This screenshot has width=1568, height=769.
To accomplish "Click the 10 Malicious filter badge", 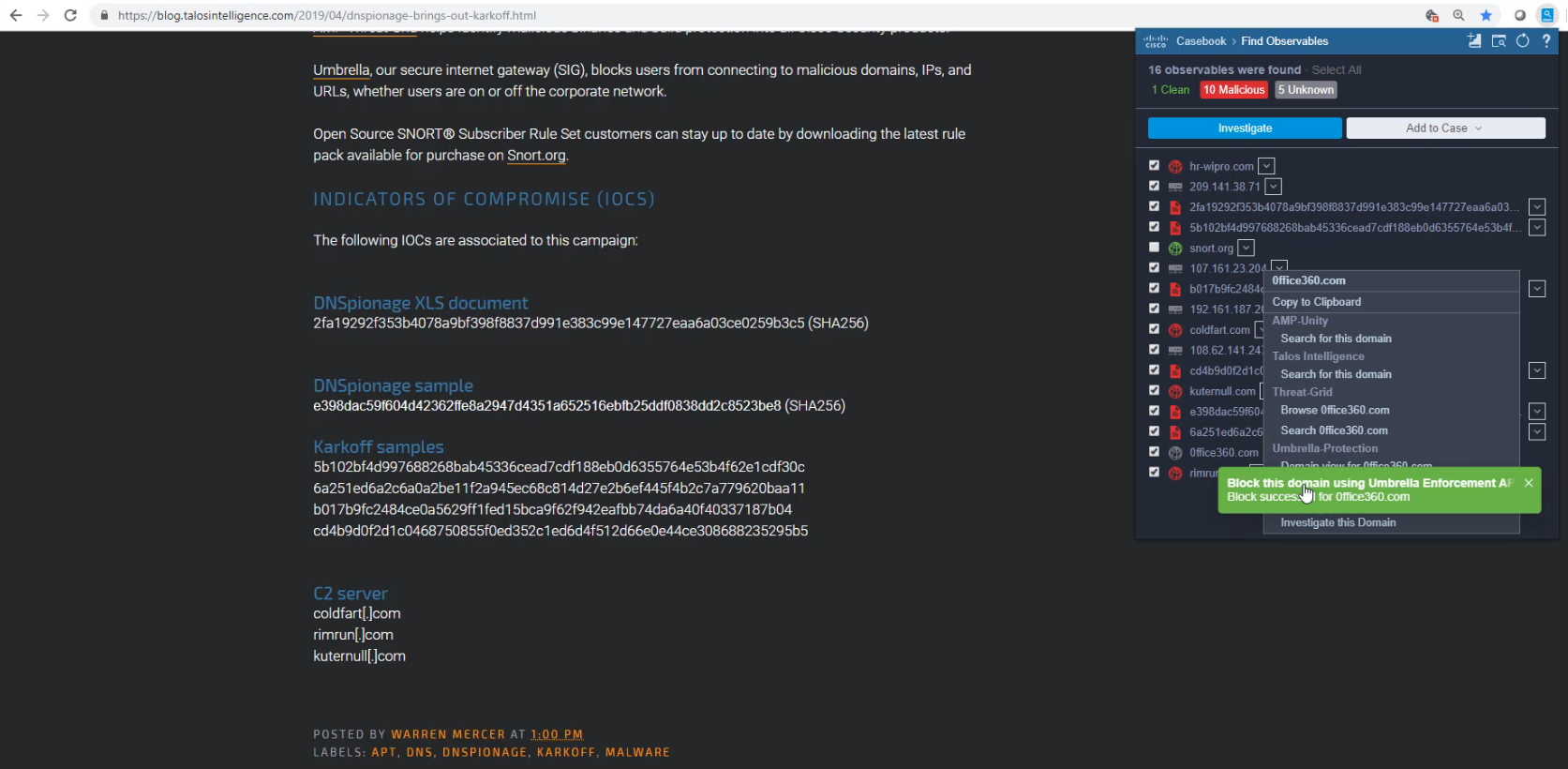I will click(1233, 90).
